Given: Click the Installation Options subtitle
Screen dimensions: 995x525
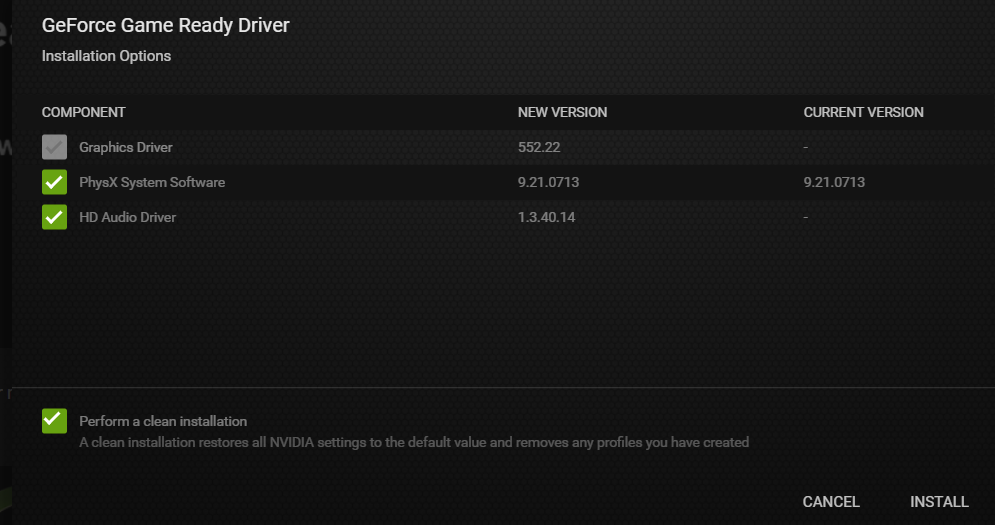Looking at the screenshot, I should [x=107, y=56].
